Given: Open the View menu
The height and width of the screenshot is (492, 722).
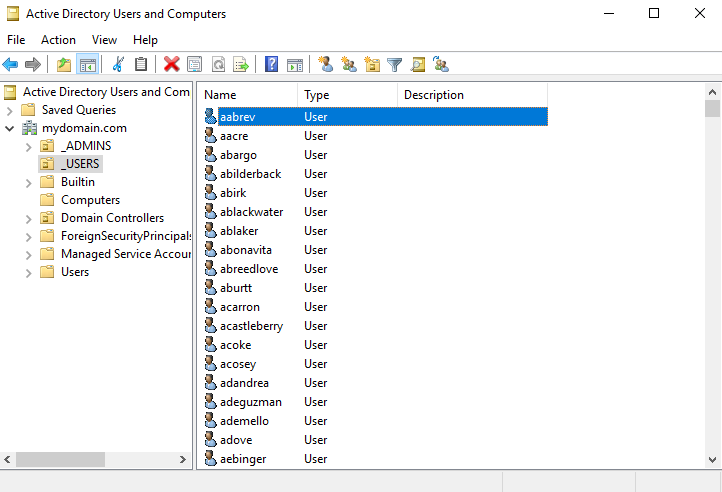Looking at the screenshot, I should [105, 40].
